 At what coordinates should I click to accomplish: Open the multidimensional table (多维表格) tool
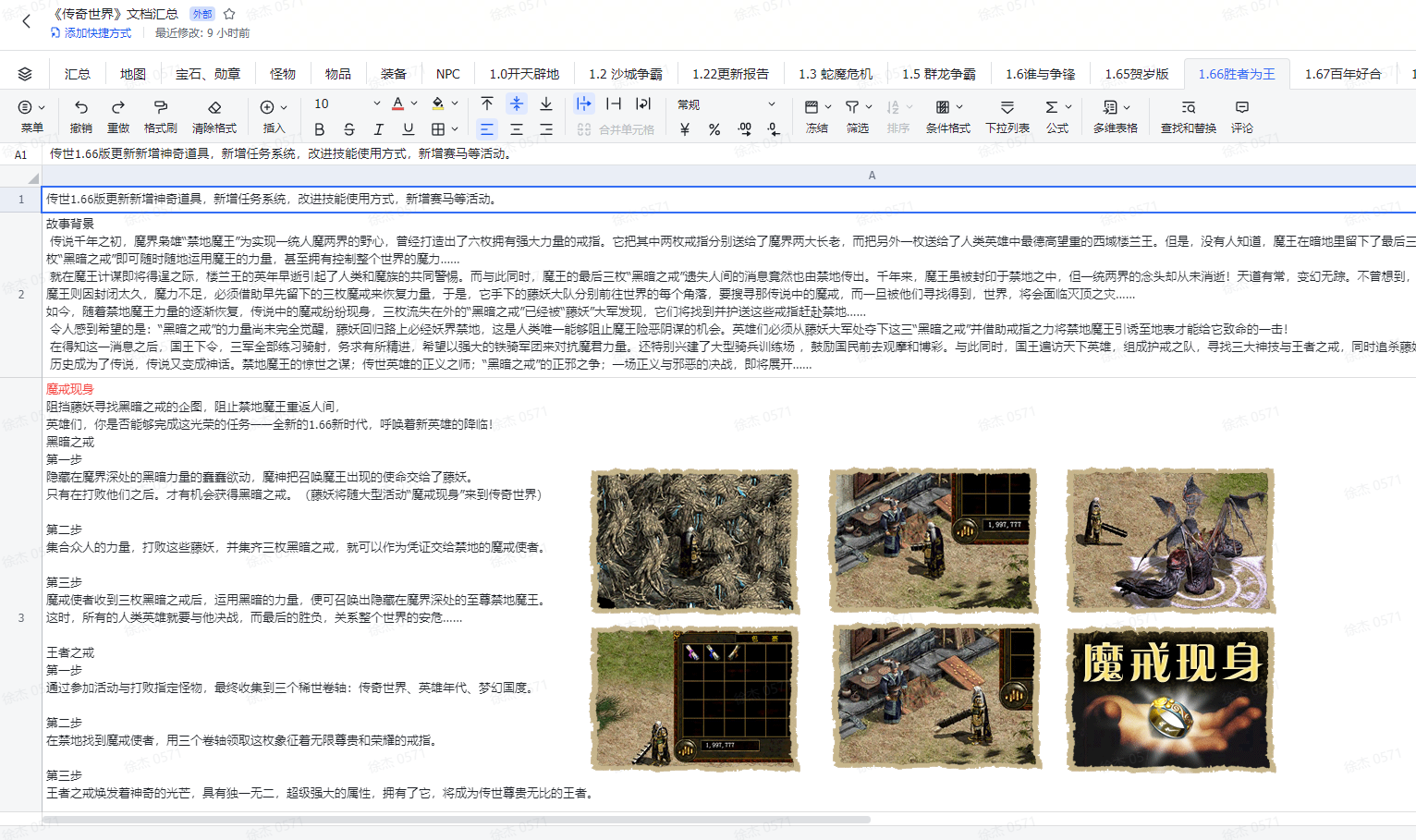[x=1116, y=116]
